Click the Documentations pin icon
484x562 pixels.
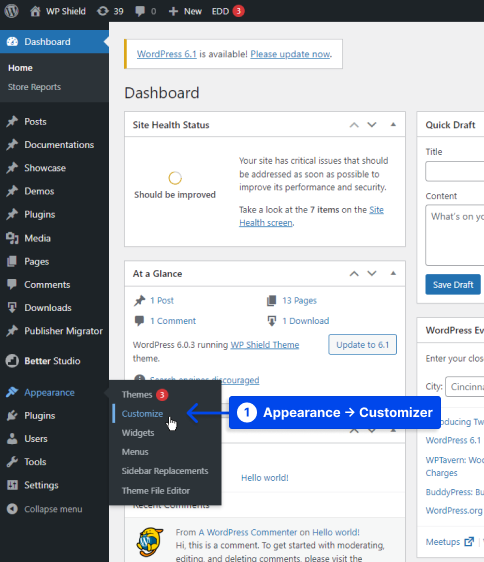coord(12,145)
